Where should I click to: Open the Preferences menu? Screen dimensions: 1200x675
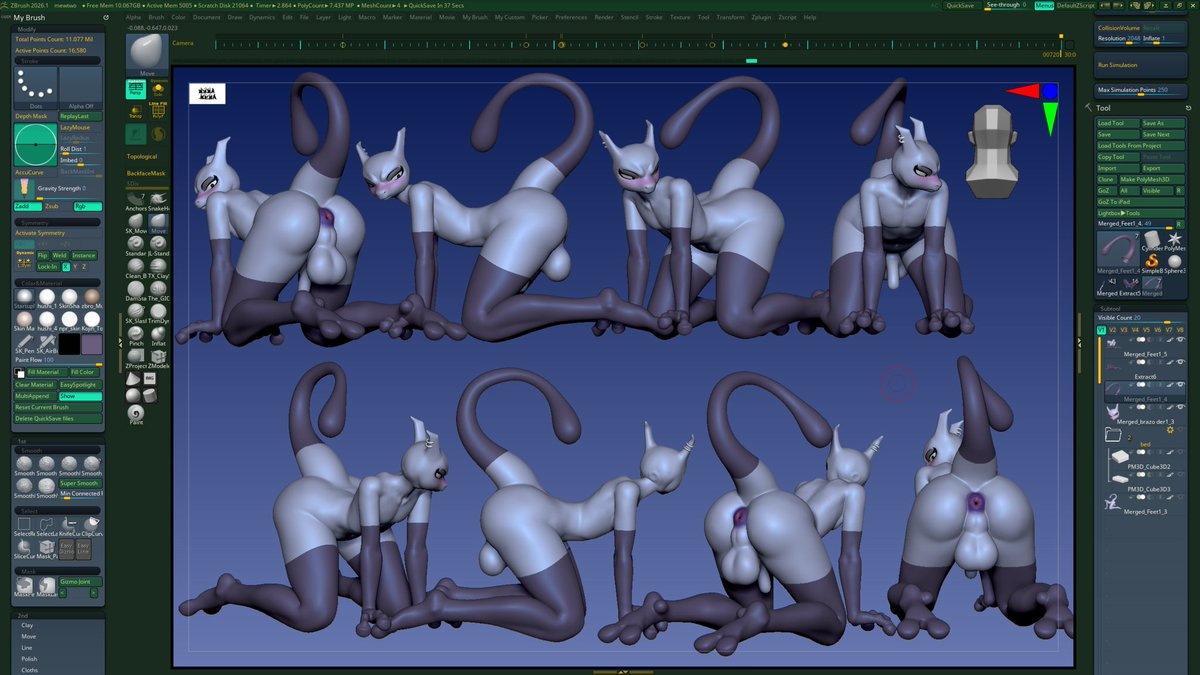pyautogui.click(x=571, y=17)
